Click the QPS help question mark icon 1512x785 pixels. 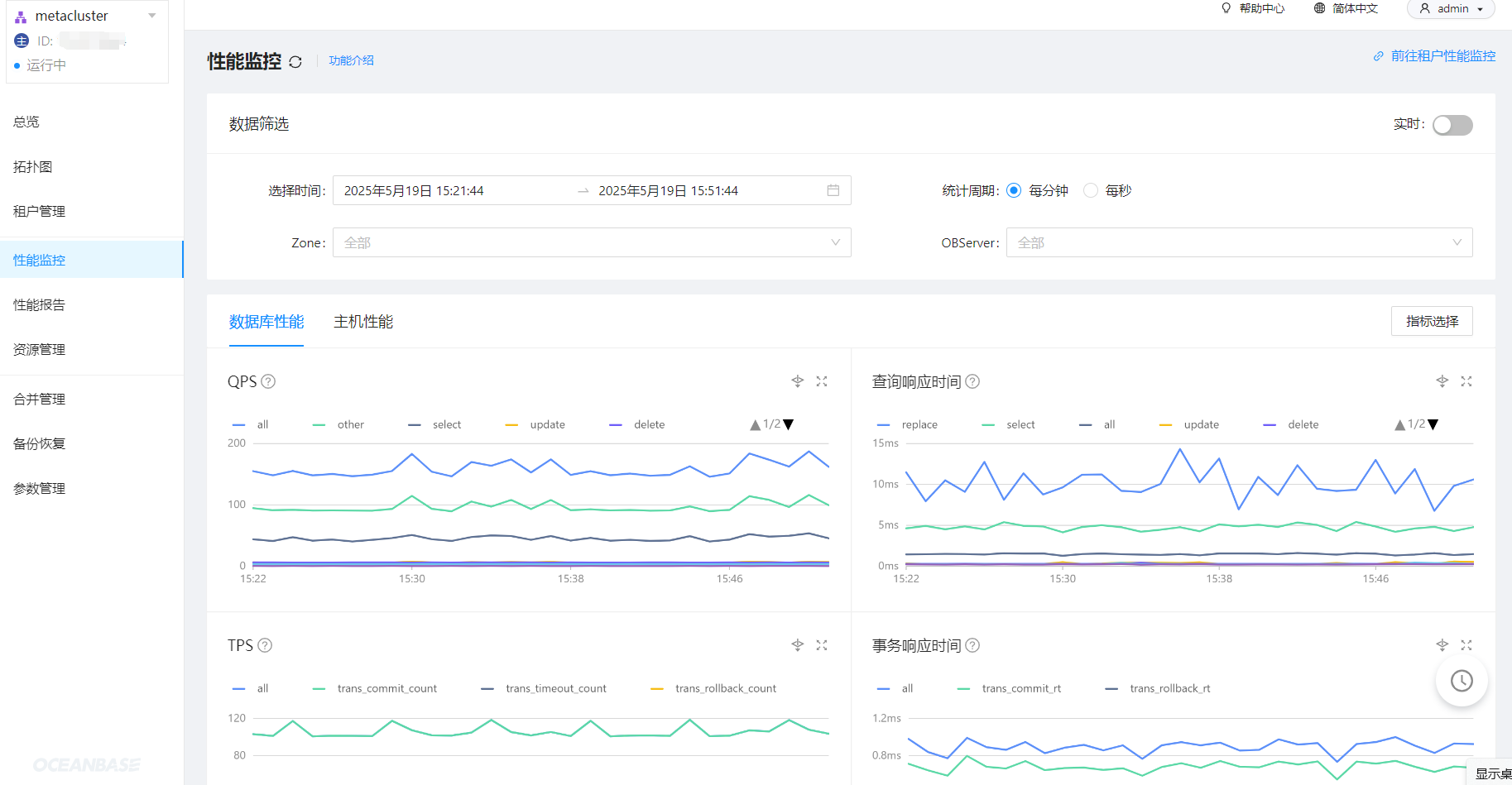click(x=268, y=381)
